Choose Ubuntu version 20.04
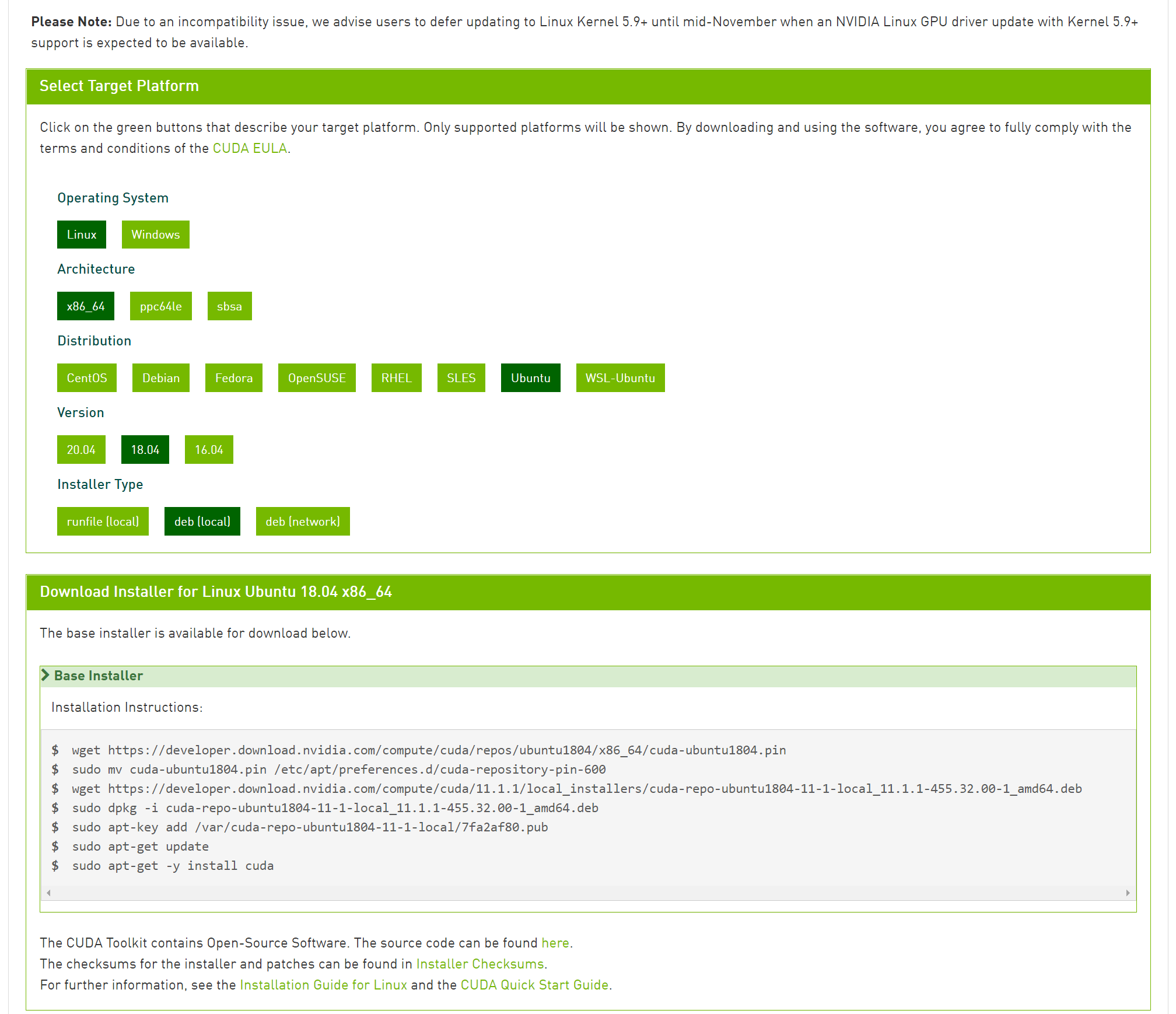 (81, 450)
